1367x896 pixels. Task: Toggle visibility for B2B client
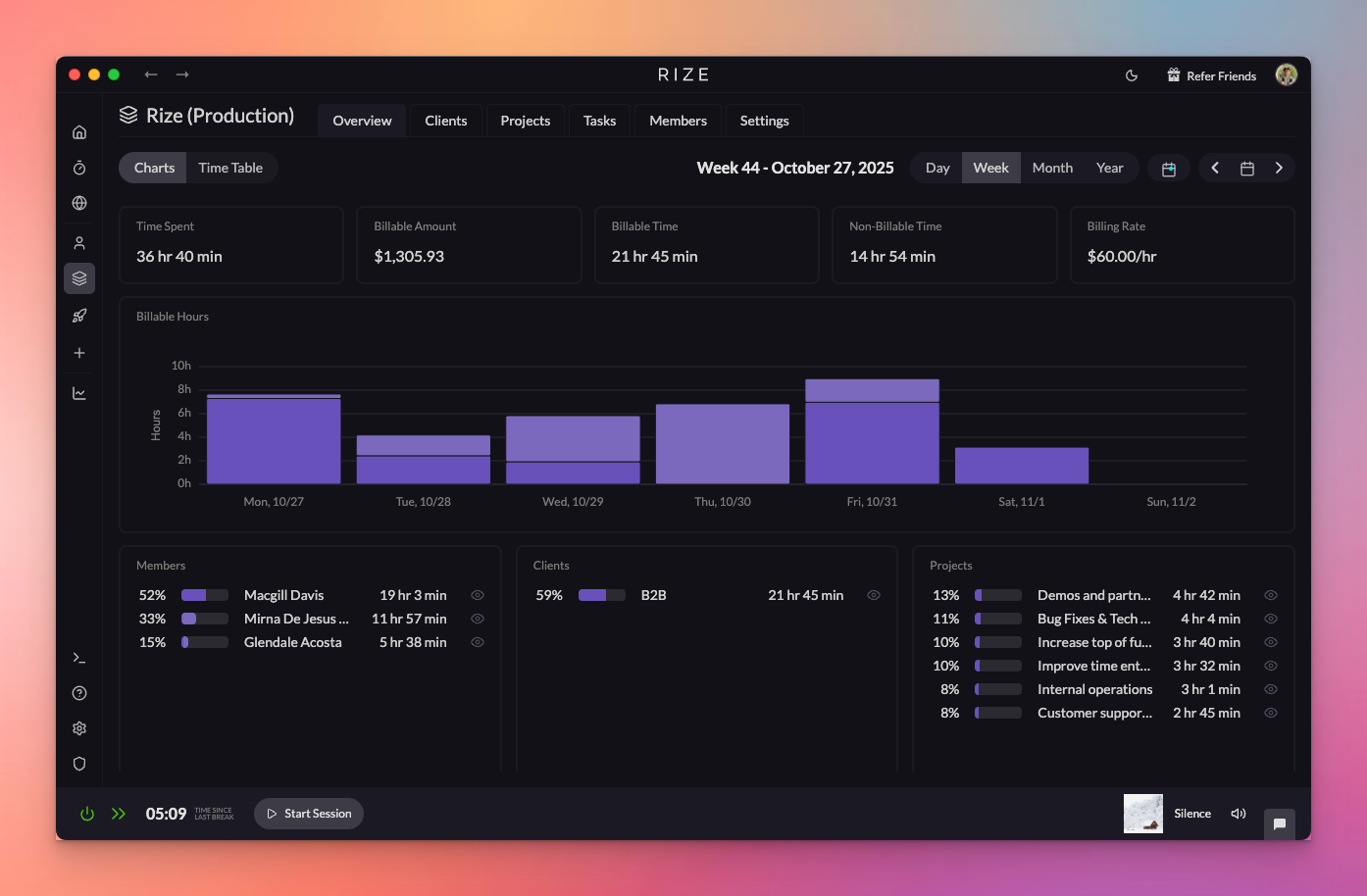(x=874, y=595)
